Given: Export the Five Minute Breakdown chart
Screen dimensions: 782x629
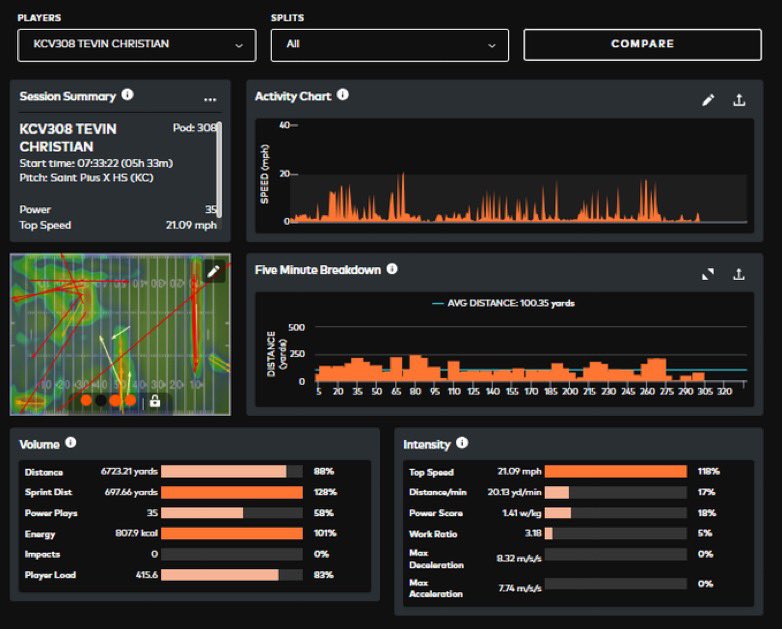Looking at the screenshot, I should [739, 274].
